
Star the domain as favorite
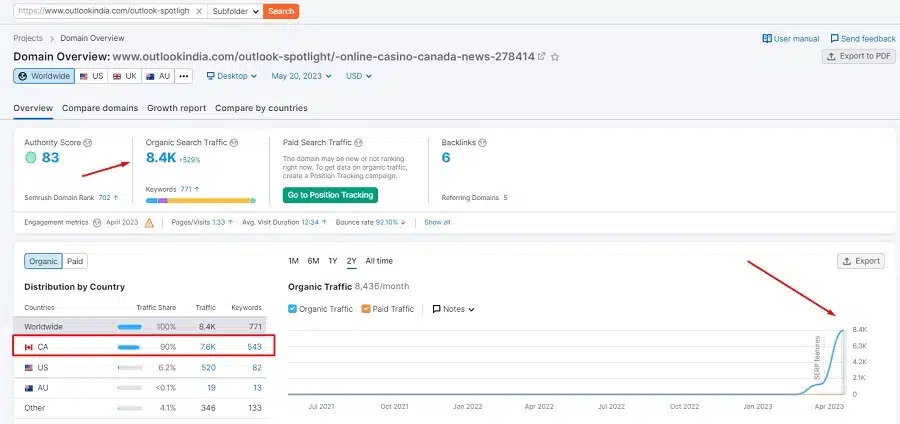coord(555,56)
